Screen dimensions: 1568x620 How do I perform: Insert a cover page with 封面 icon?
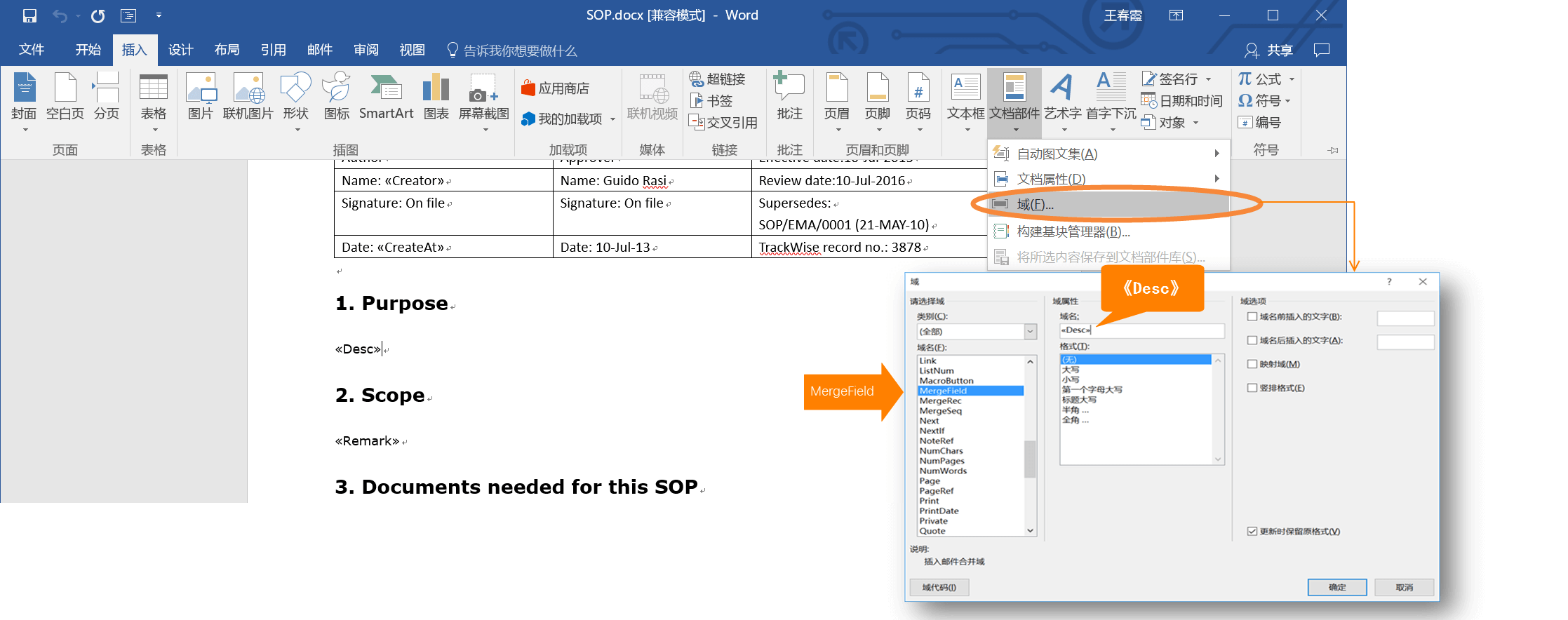[24, 97]
